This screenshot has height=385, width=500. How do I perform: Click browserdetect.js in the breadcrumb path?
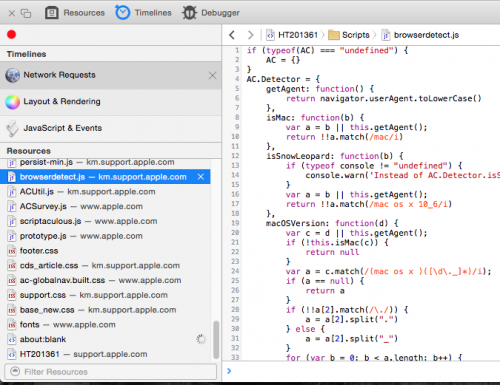tap(420, 35)
